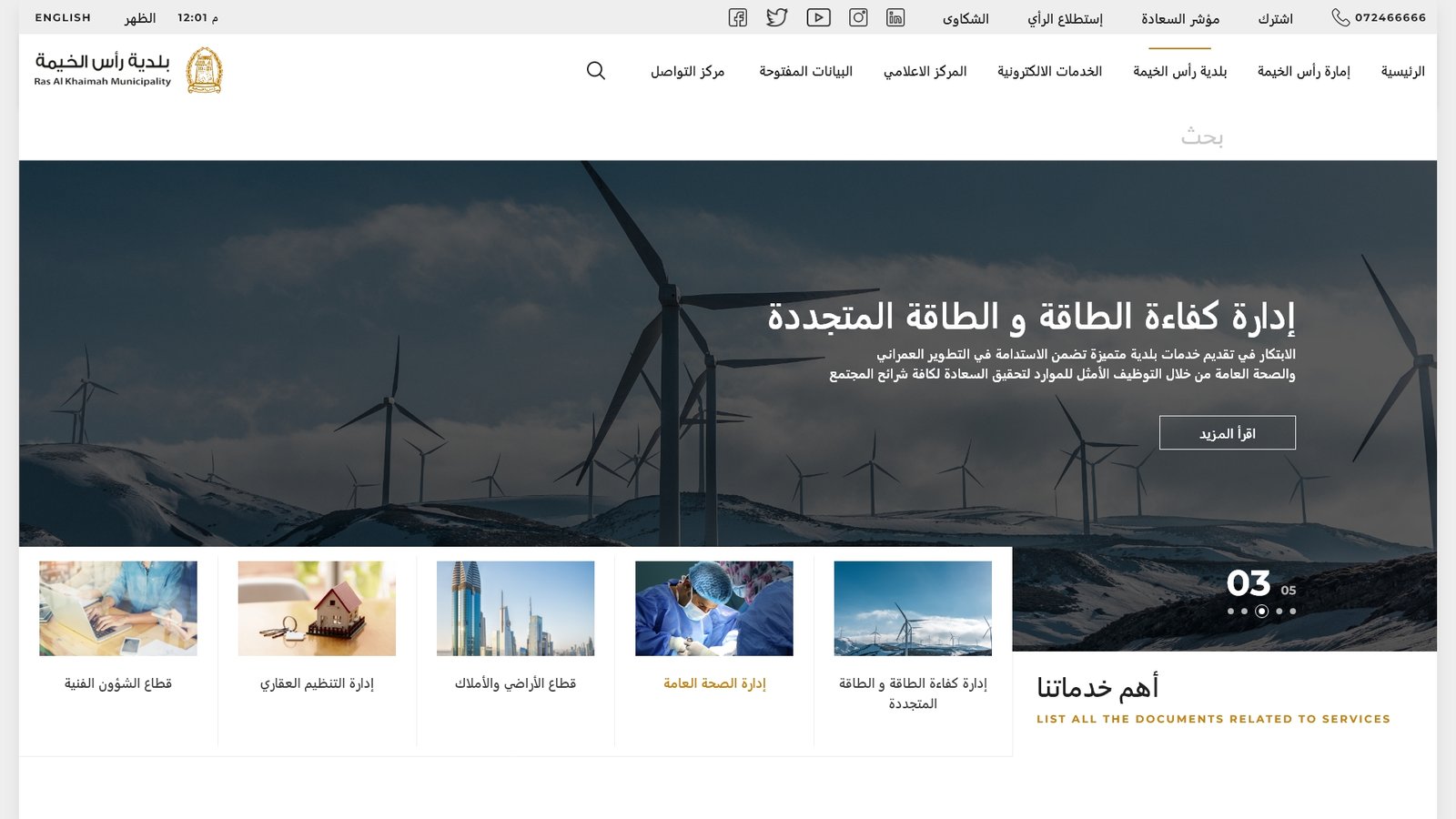
Task: Open the بلدية رأس الخيمة menu
Action: point(1179,71)
